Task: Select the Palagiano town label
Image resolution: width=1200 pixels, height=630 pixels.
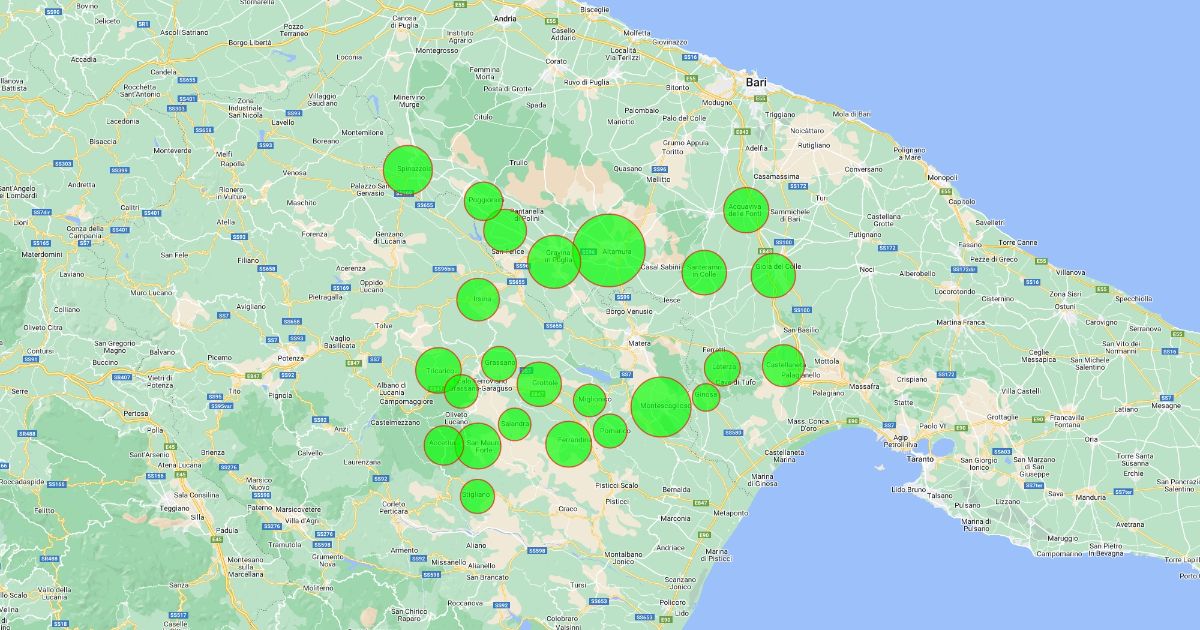Action: point(829,393)
